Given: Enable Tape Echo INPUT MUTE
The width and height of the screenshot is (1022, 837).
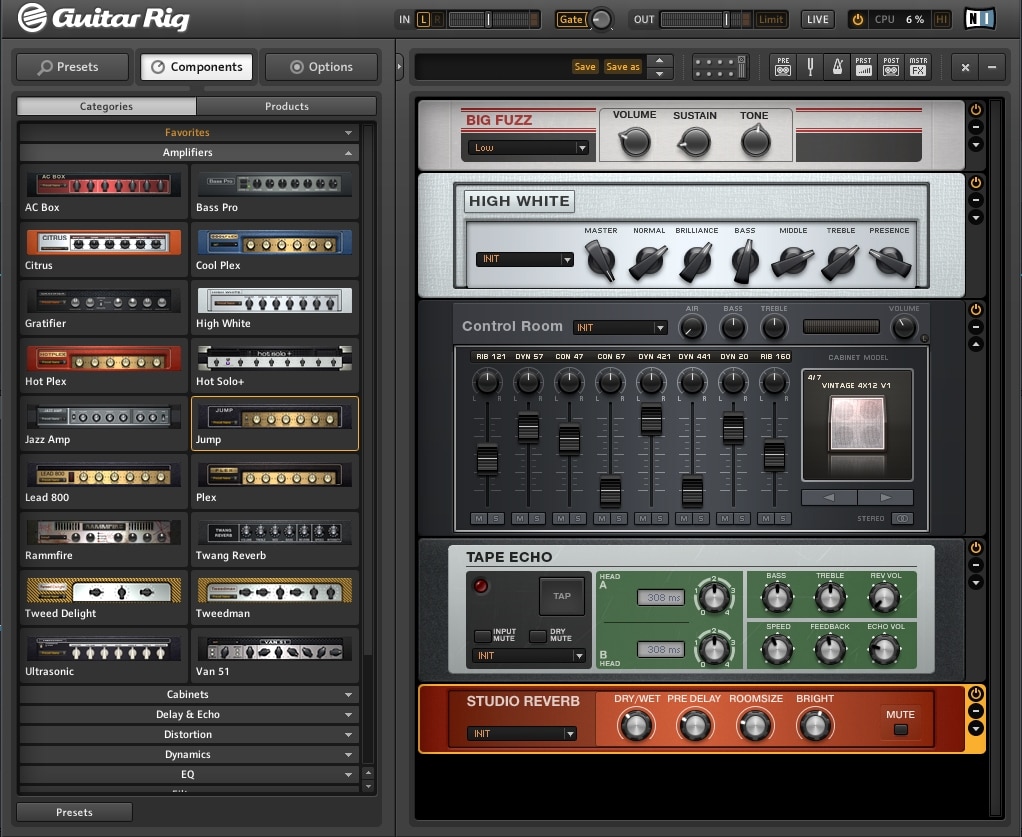Looking at the screenshot, I should pyautogui.click(x=482, y=636).
